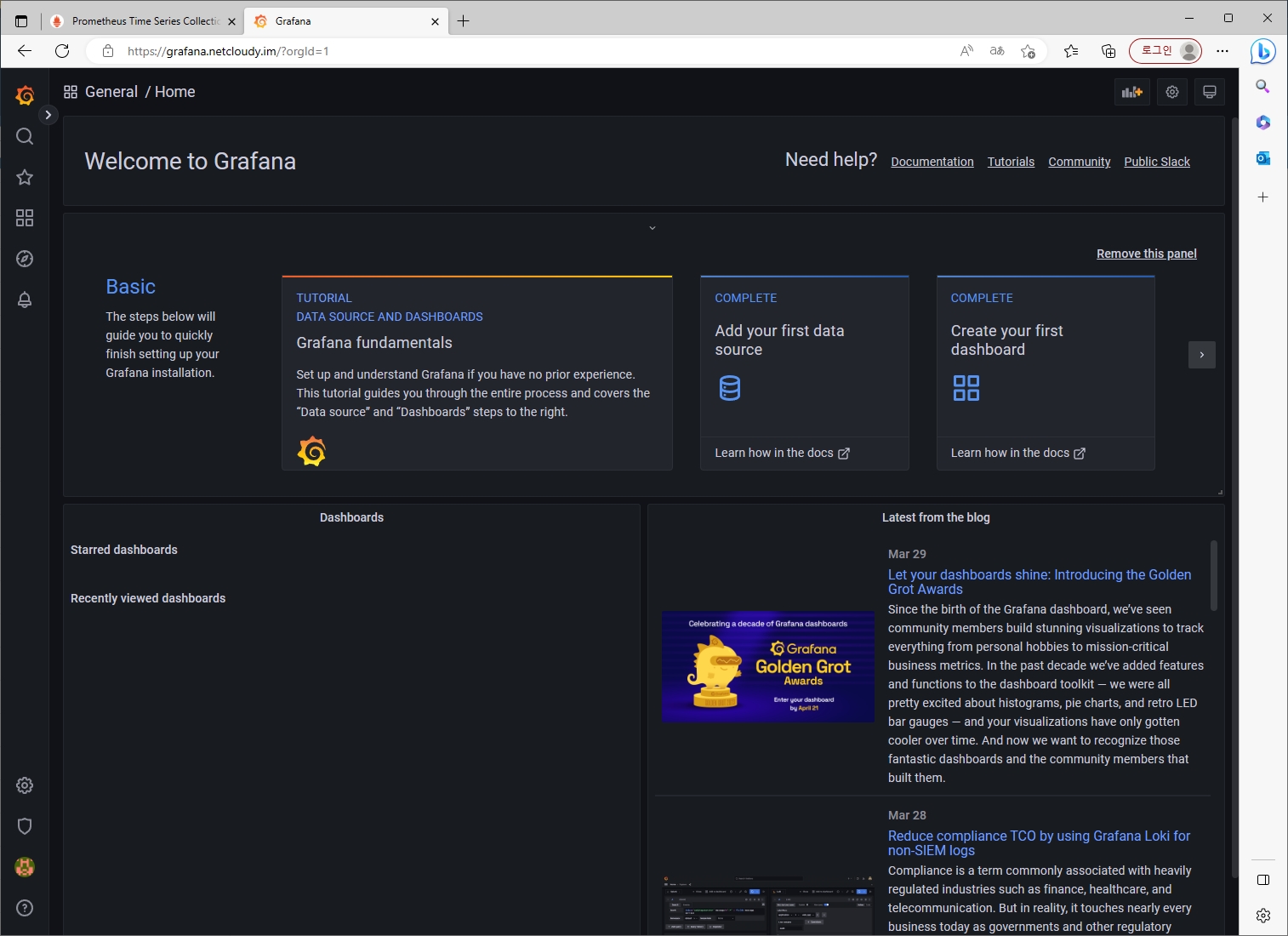The width and height of the screenshot is (1288, 936).
Task: Open the getting-started panel dropdown chevron
Action: point(653,228)
